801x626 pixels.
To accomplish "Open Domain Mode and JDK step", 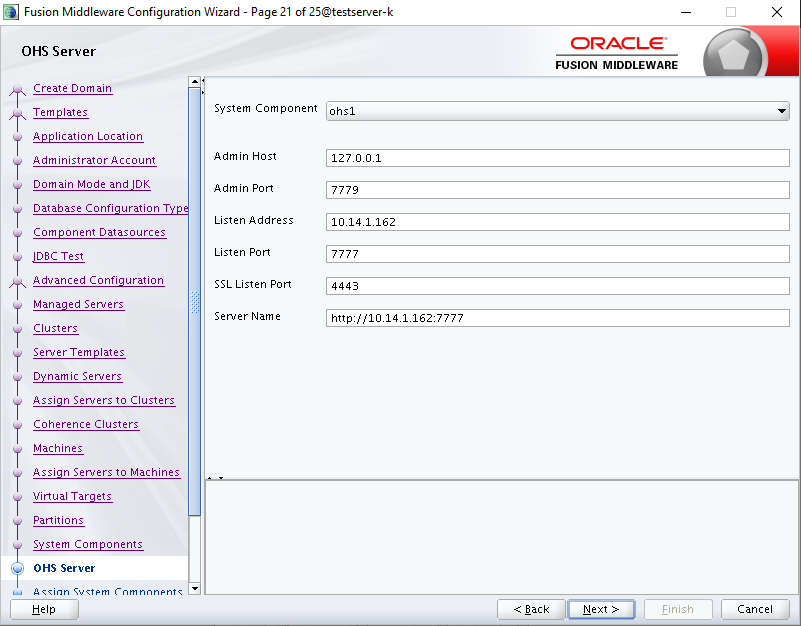I will (91, 184).
